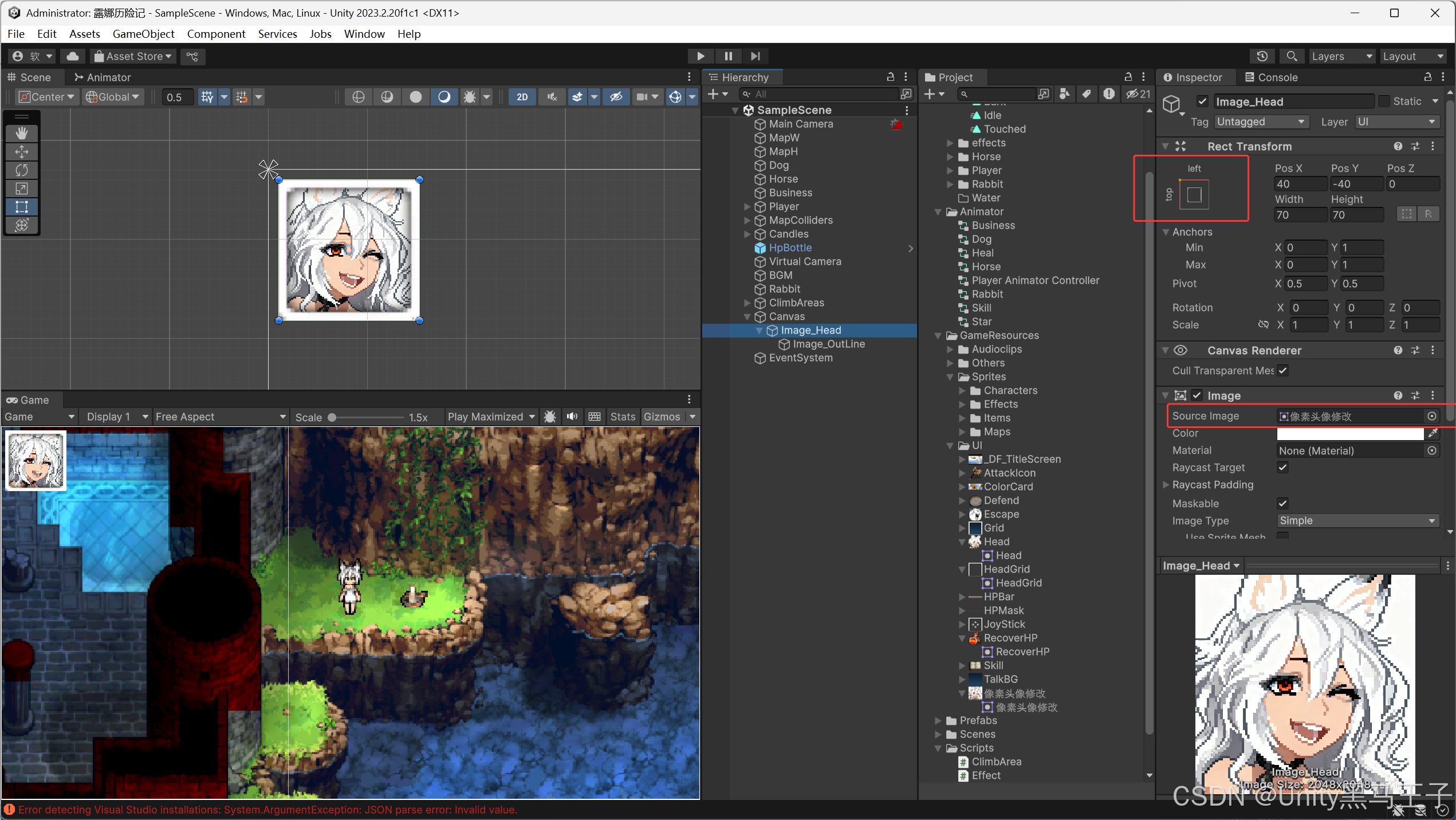This screenshot has height=820, width=1456.
Task: Select the Rotate tool
Action: click(x=22, y=170)
